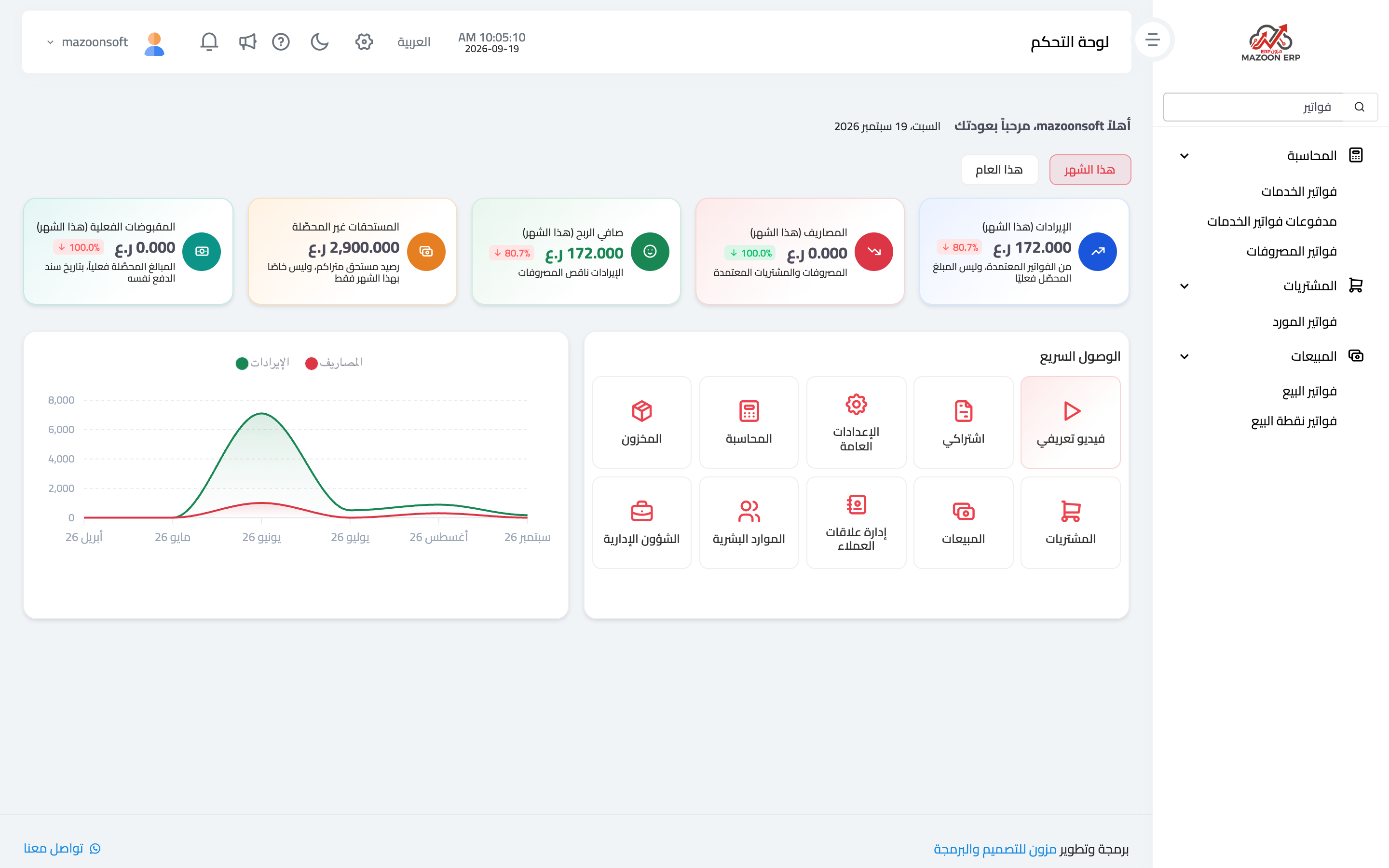1389x868 pixels.
Task: Open the مزون للتصميم والبرمجة footer link
Action: tap(994, 849)
